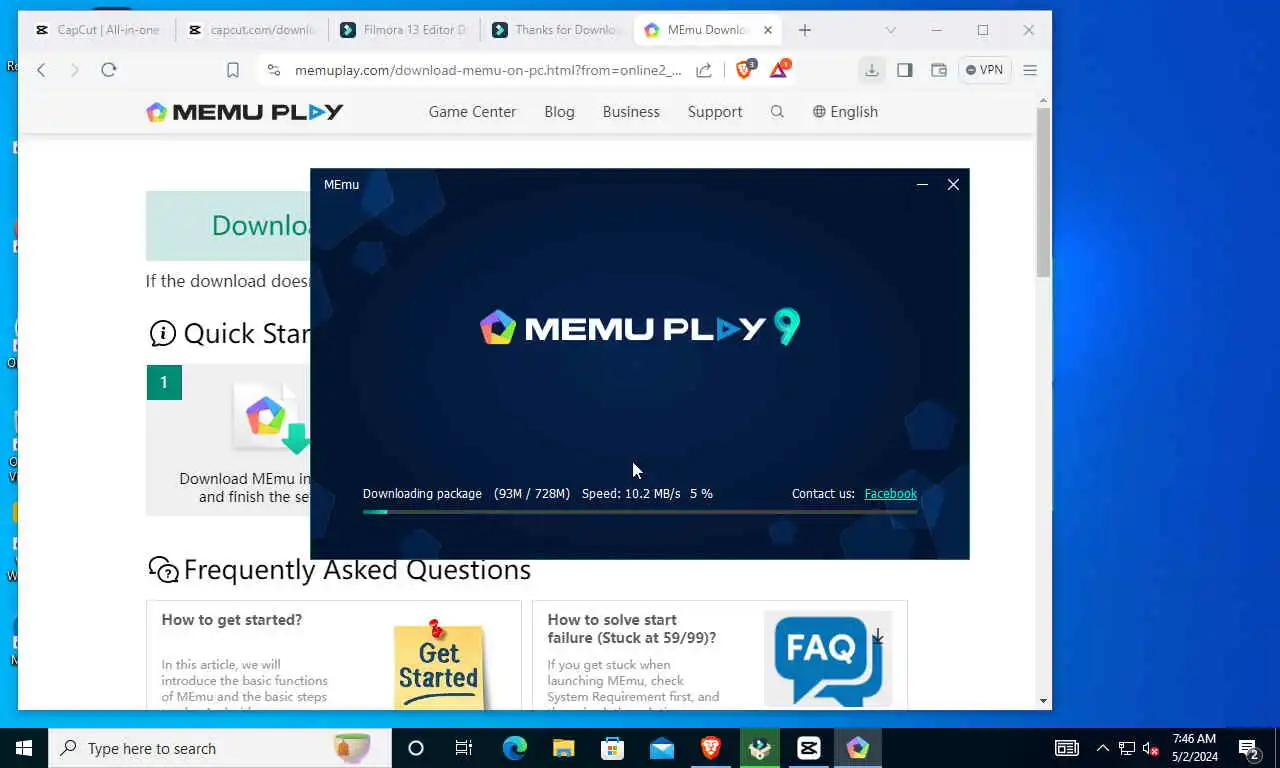Image resolution: width=1280 pixels, height=768 pixels.
Task: Minimize the MEmu installer window
Action: (x=922, y=184)
